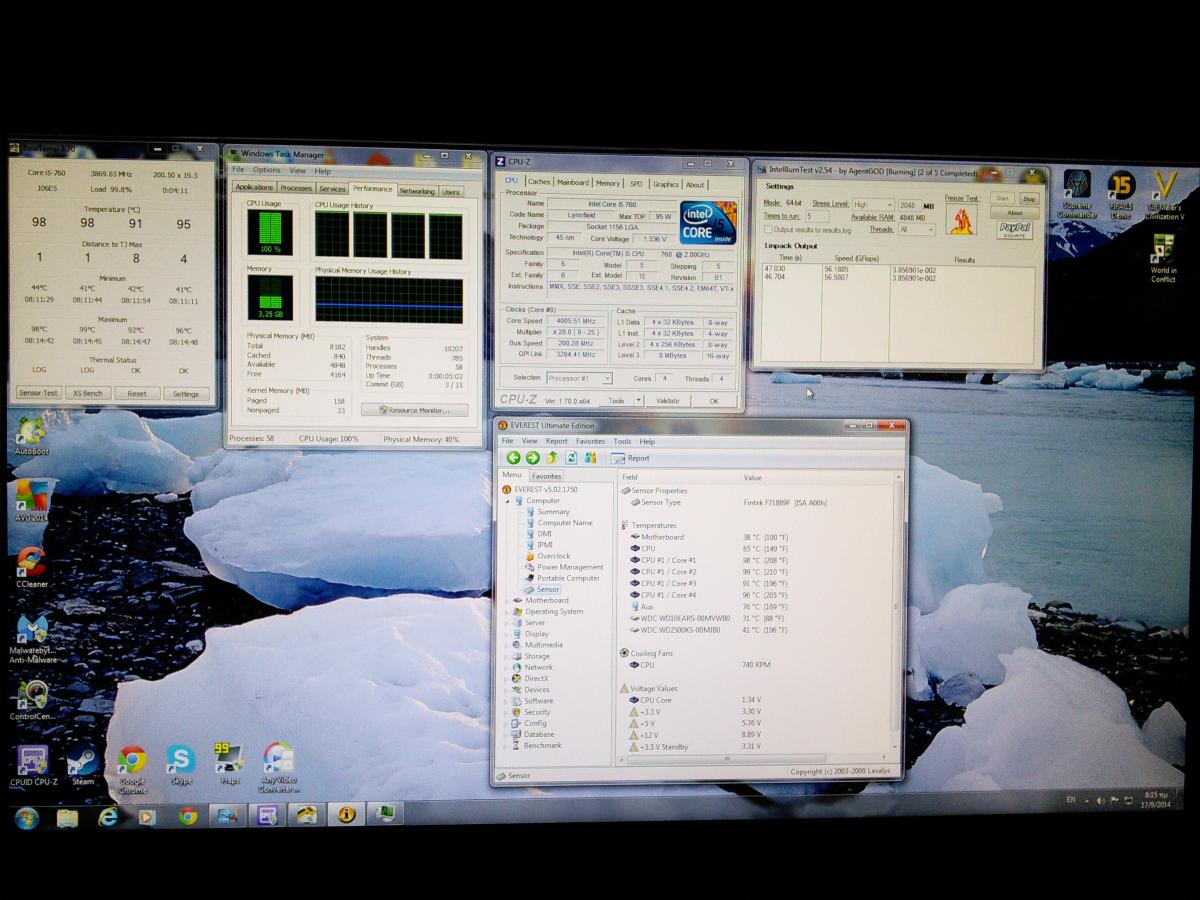The width and height of the screenshot is (1200, 900).
Task: Open Settings in RealTemp
Action: tap(186, 394)
